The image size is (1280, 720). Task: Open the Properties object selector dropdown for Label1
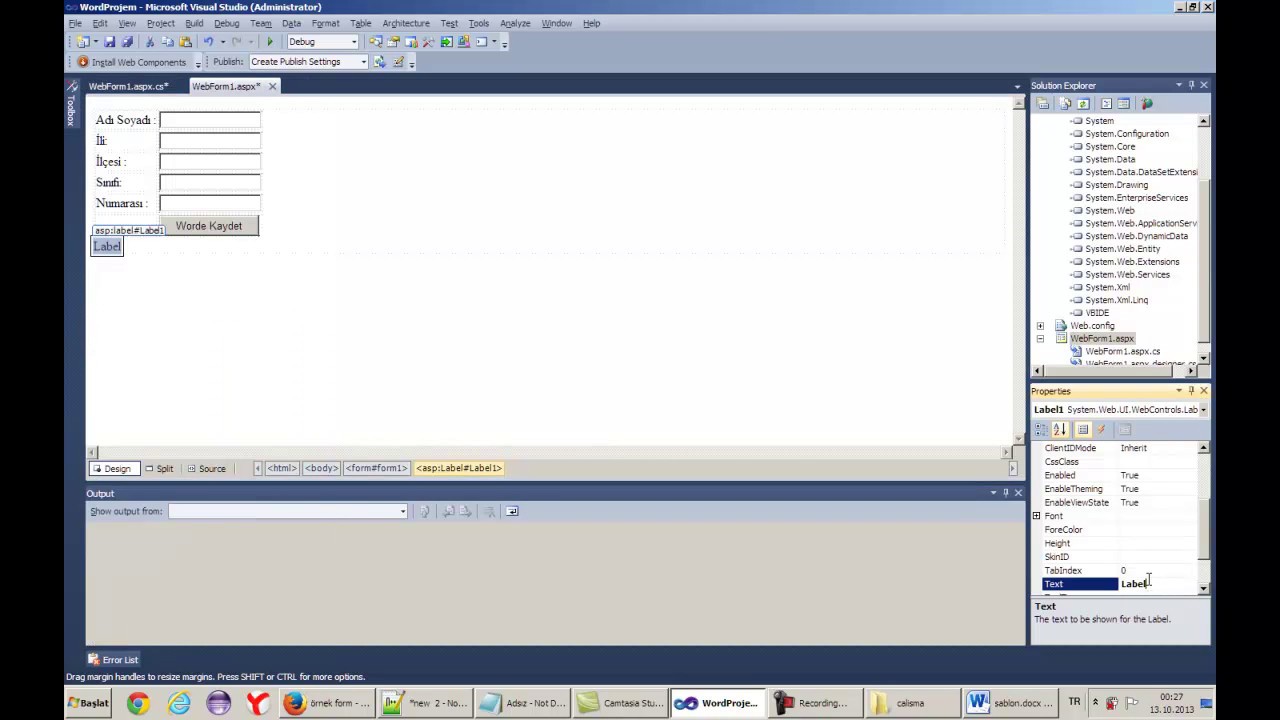[x=1203, y=410]
